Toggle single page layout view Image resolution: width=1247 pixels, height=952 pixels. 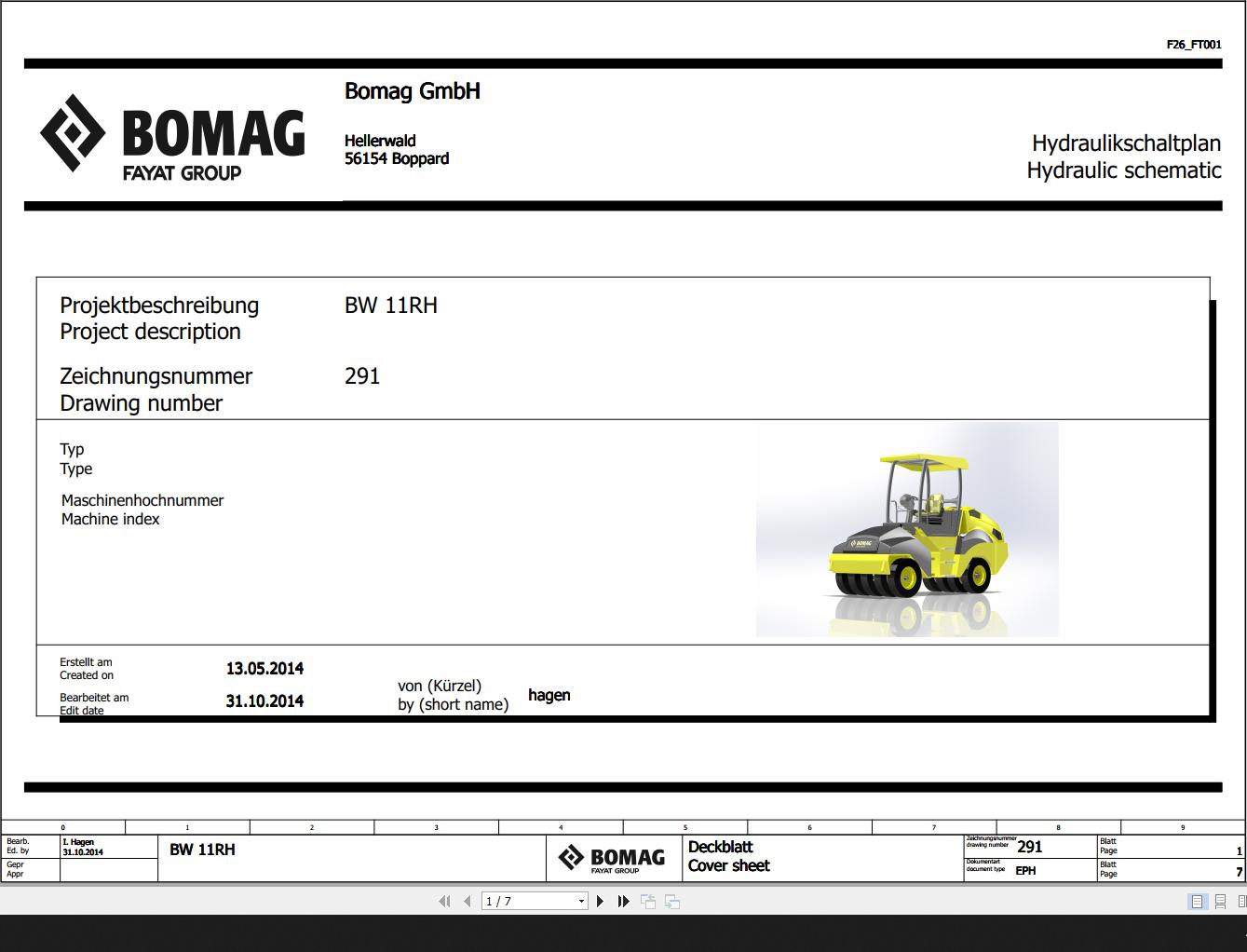pos(1197,901)
